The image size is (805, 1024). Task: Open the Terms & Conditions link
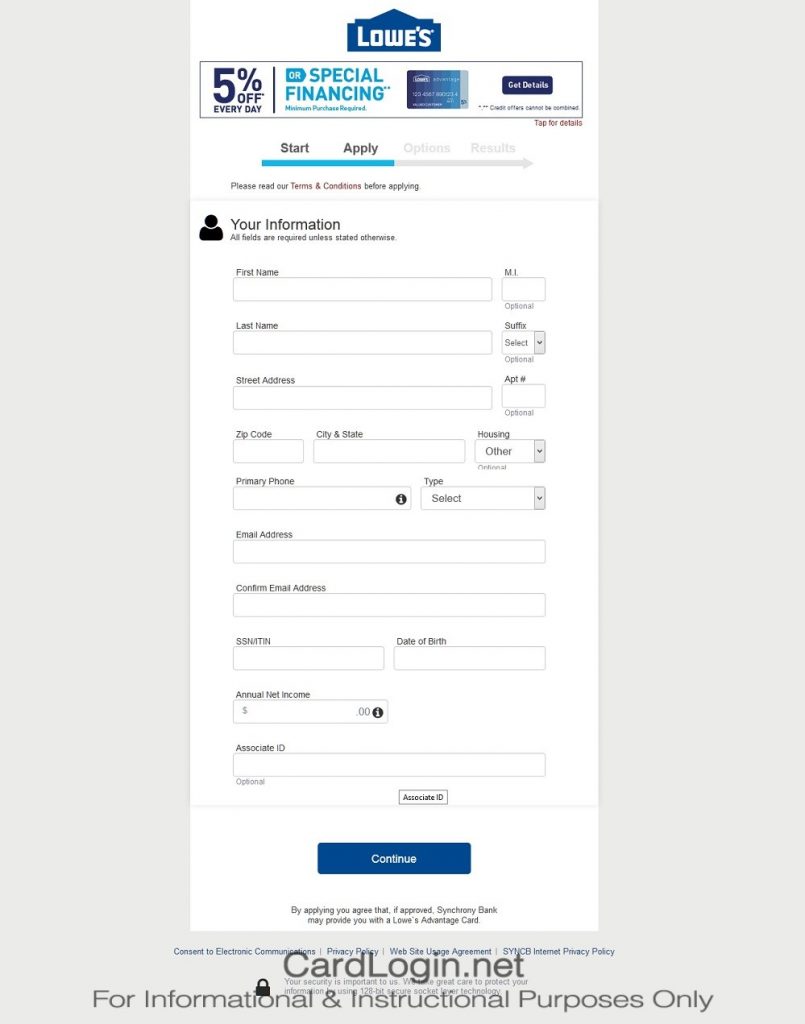[326, 186]
